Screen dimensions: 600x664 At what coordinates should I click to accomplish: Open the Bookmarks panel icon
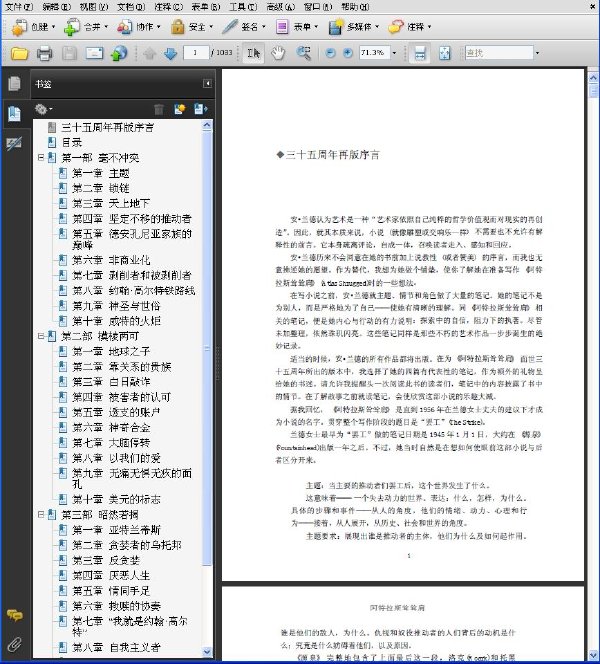14,113
